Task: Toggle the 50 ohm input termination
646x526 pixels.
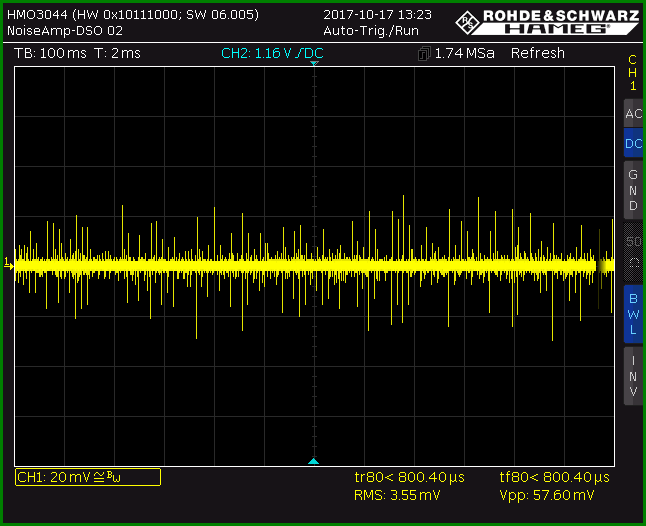Action: click(633, 251)
